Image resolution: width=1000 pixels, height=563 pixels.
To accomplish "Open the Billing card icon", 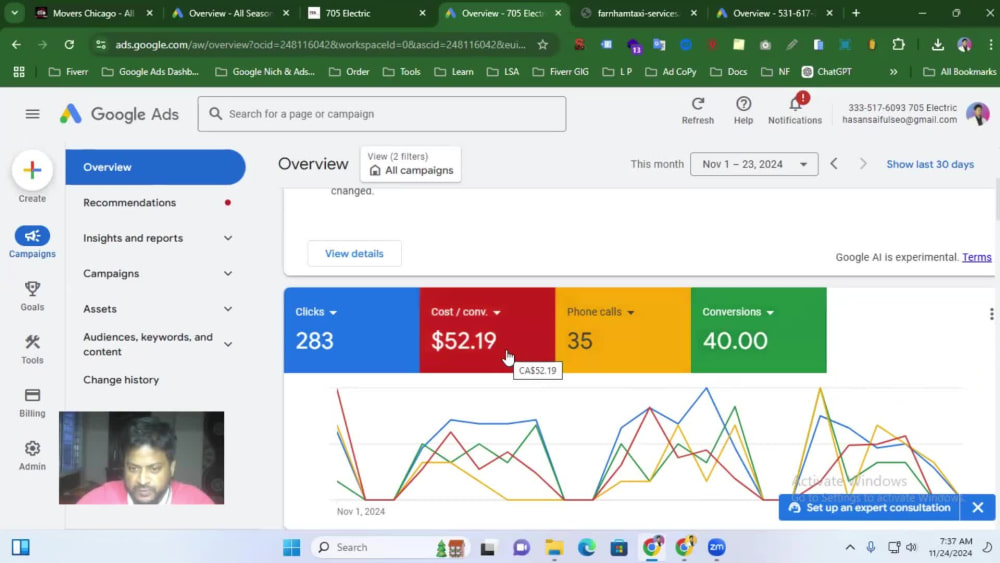I will tap(32, 395).
